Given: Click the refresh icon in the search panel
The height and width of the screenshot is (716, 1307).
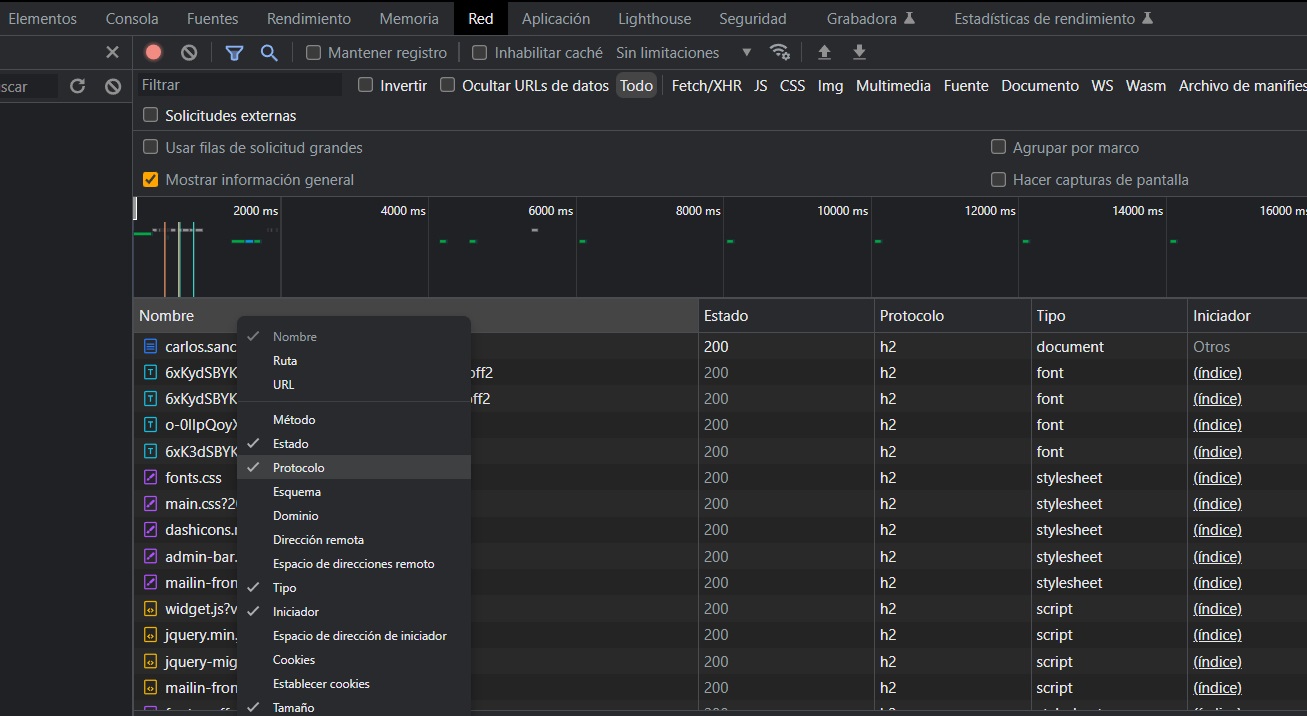Looking at the screenshot, I should point(77,87).
